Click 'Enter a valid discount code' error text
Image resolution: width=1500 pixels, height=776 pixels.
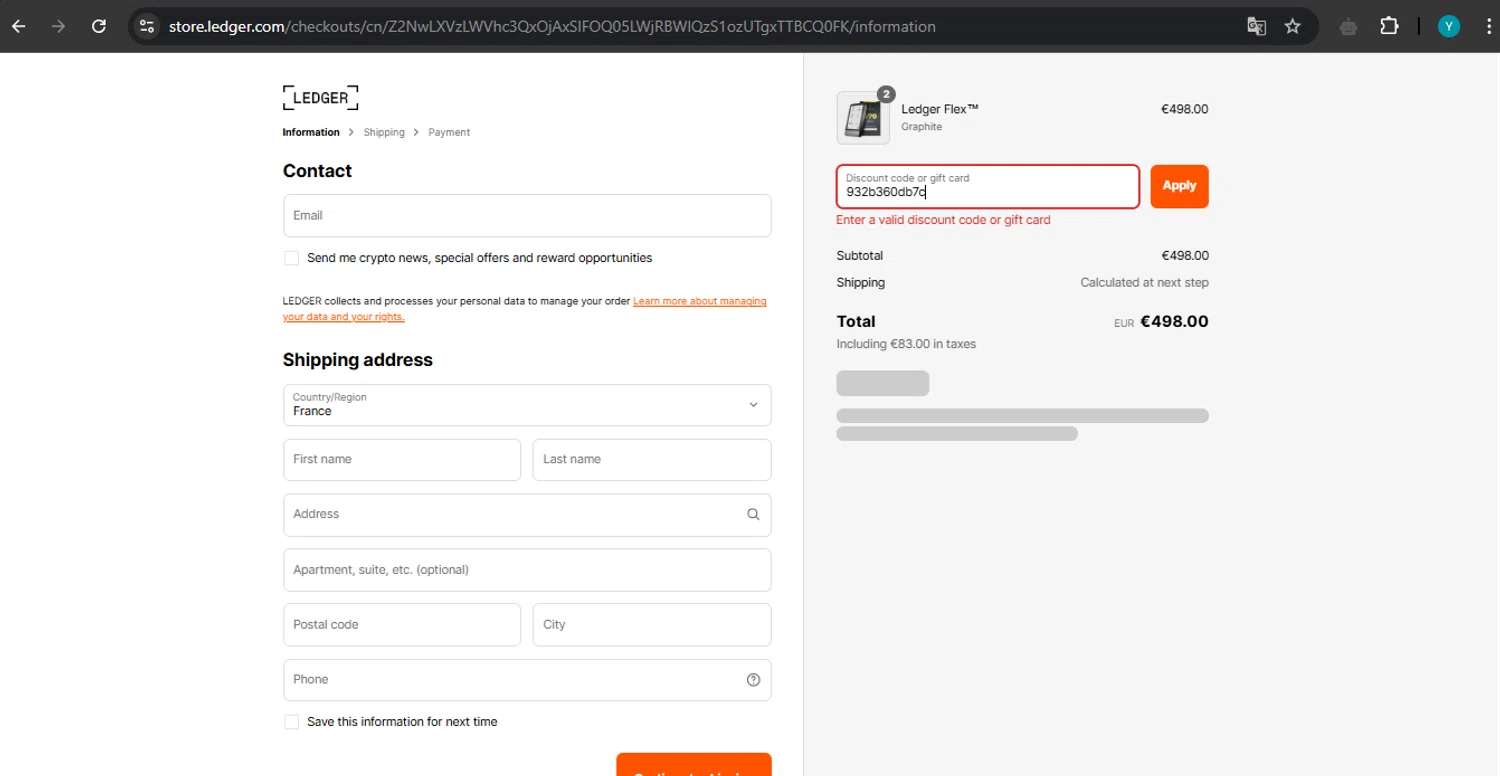tap(943, 220)
